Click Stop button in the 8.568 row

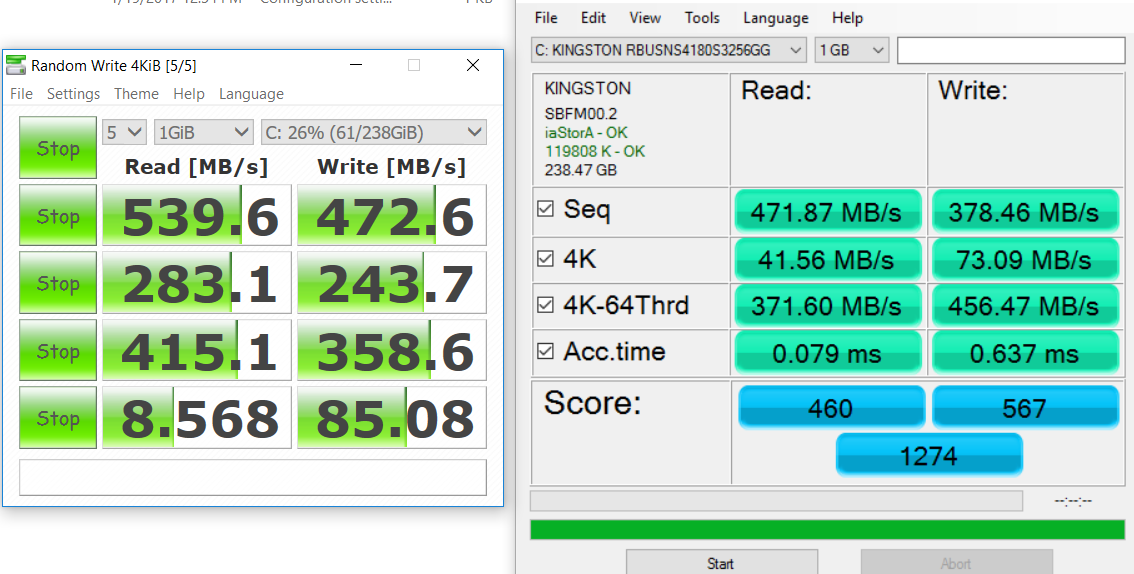[58, 417]
